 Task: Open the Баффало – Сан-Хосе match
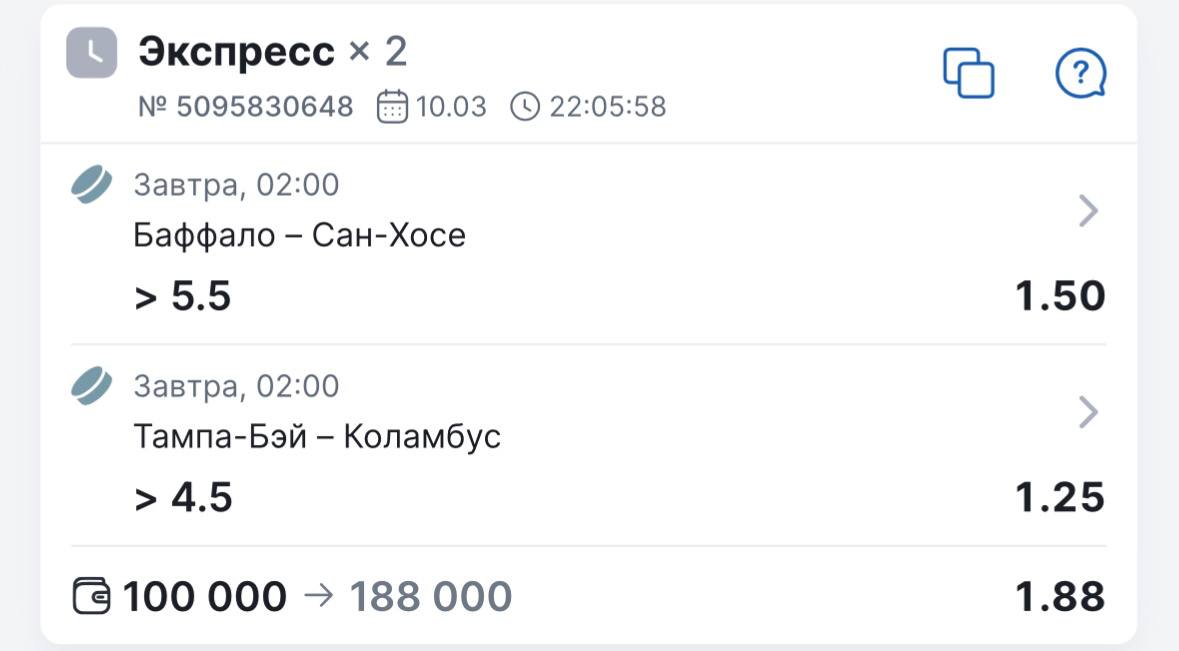tap(299, 236)
